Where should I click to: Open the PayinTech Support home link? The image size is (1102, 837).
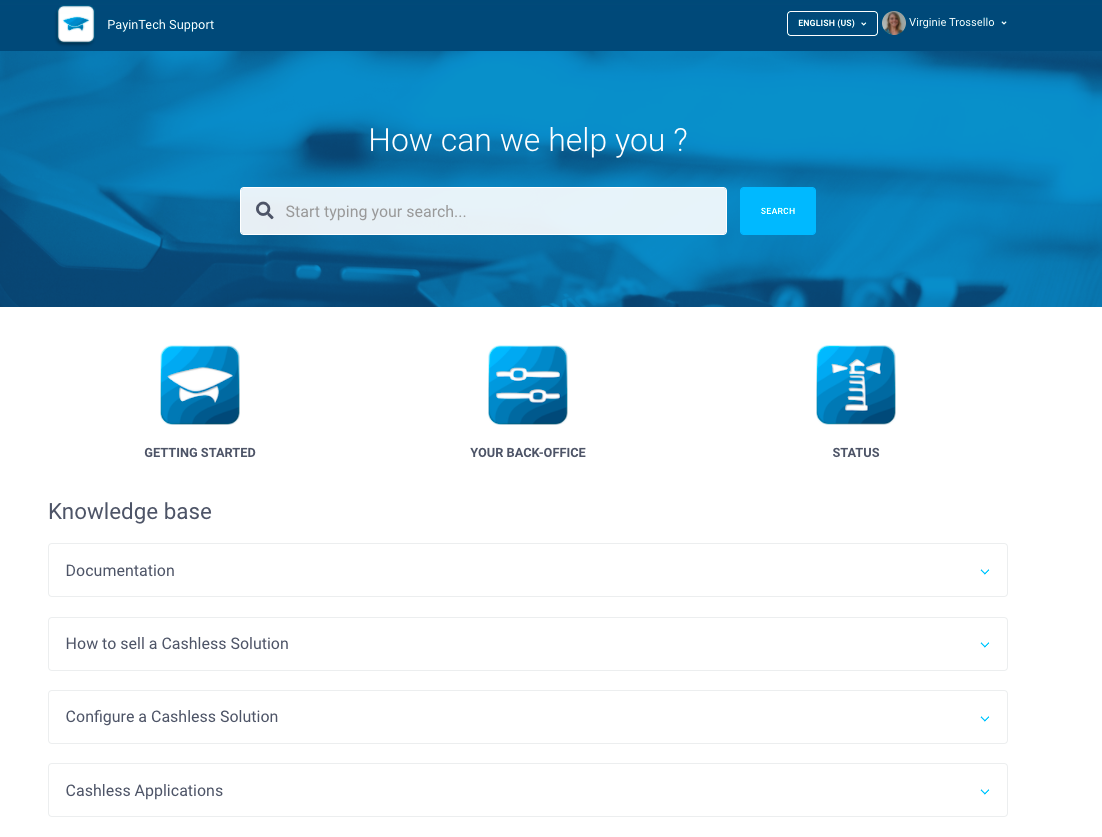(x=160, y=25)
